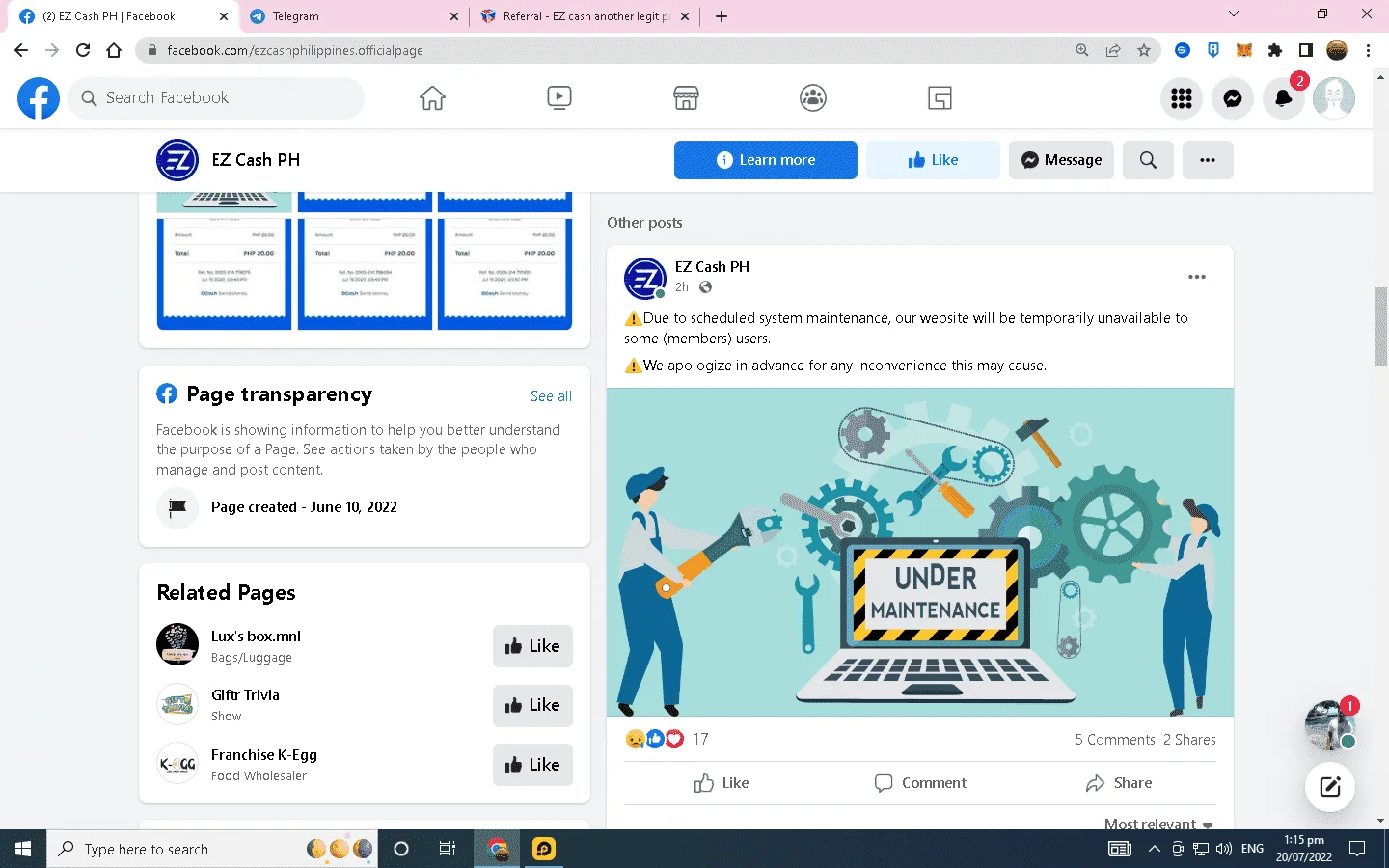
Task: Message the EZ Cash PH page
Action: pyautogui.click(x=1061, y=160)
